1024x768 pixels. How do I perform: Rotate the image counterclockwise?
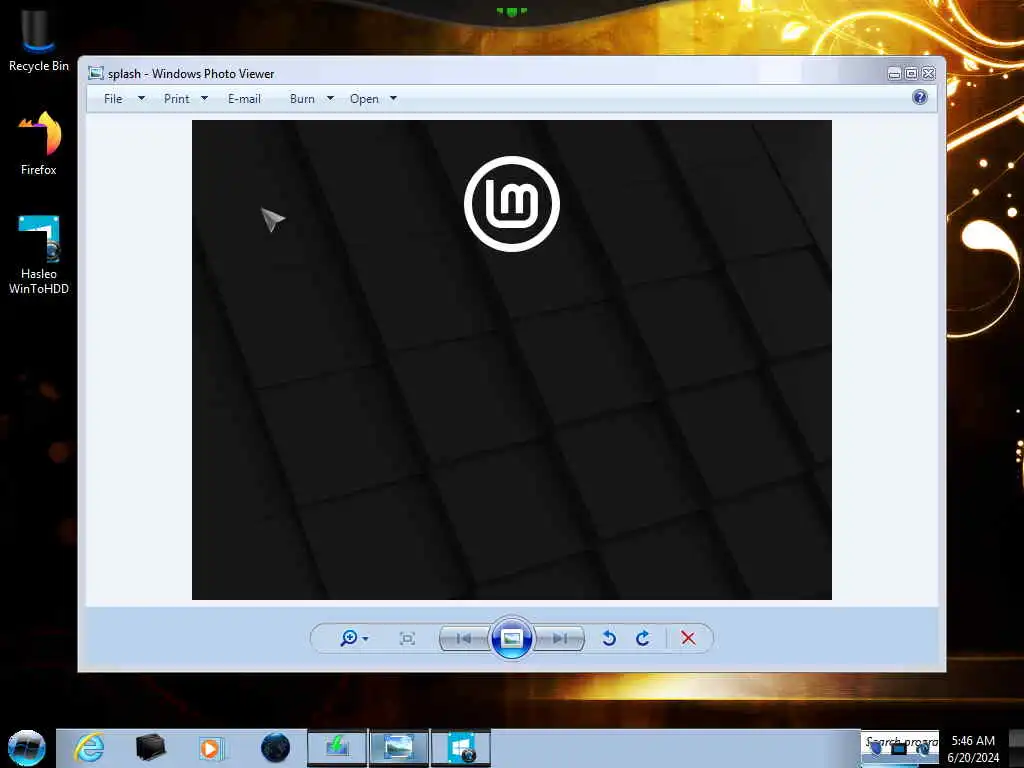[609, 638]
